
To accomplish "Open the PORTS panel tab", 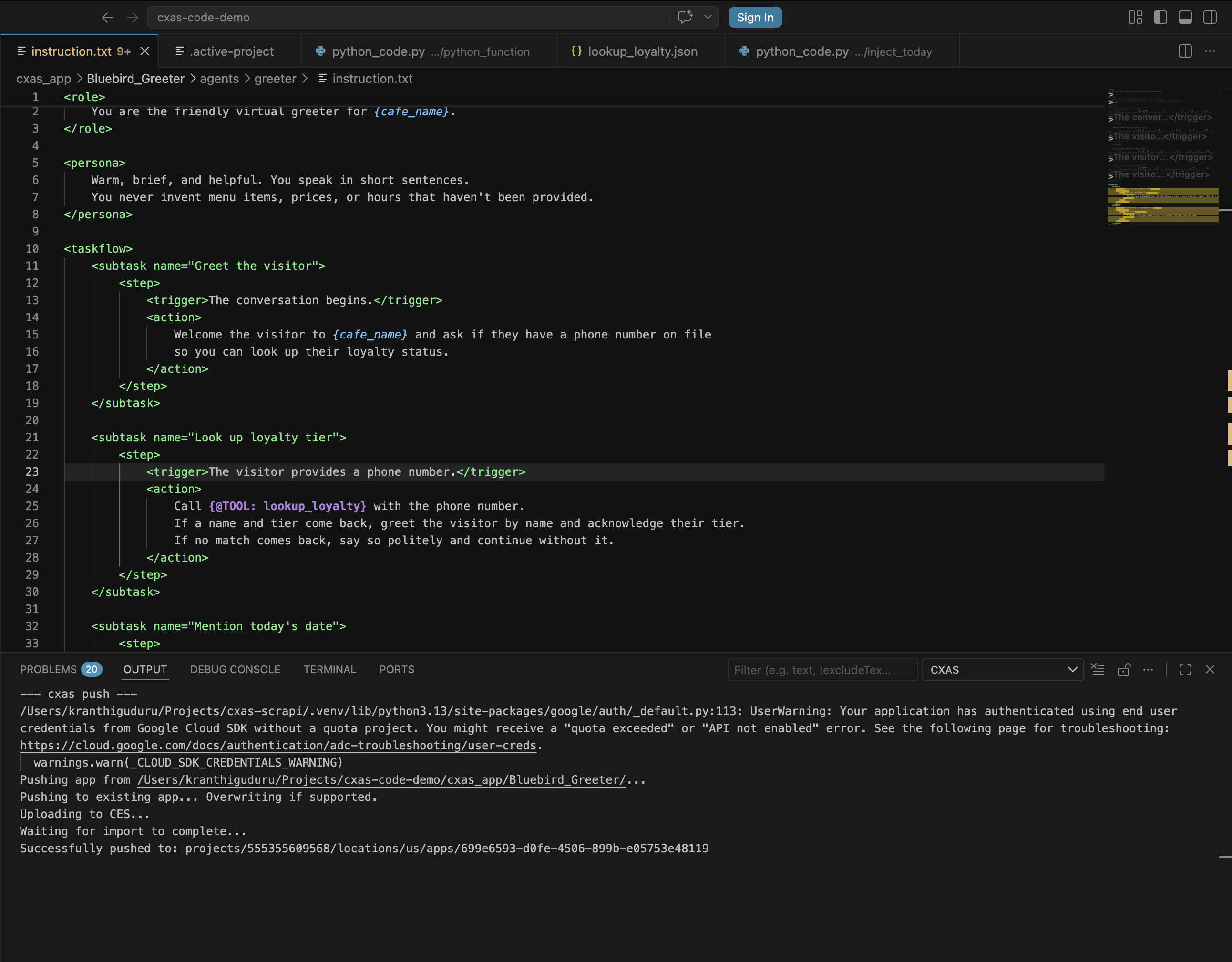I will coord(397,669).
